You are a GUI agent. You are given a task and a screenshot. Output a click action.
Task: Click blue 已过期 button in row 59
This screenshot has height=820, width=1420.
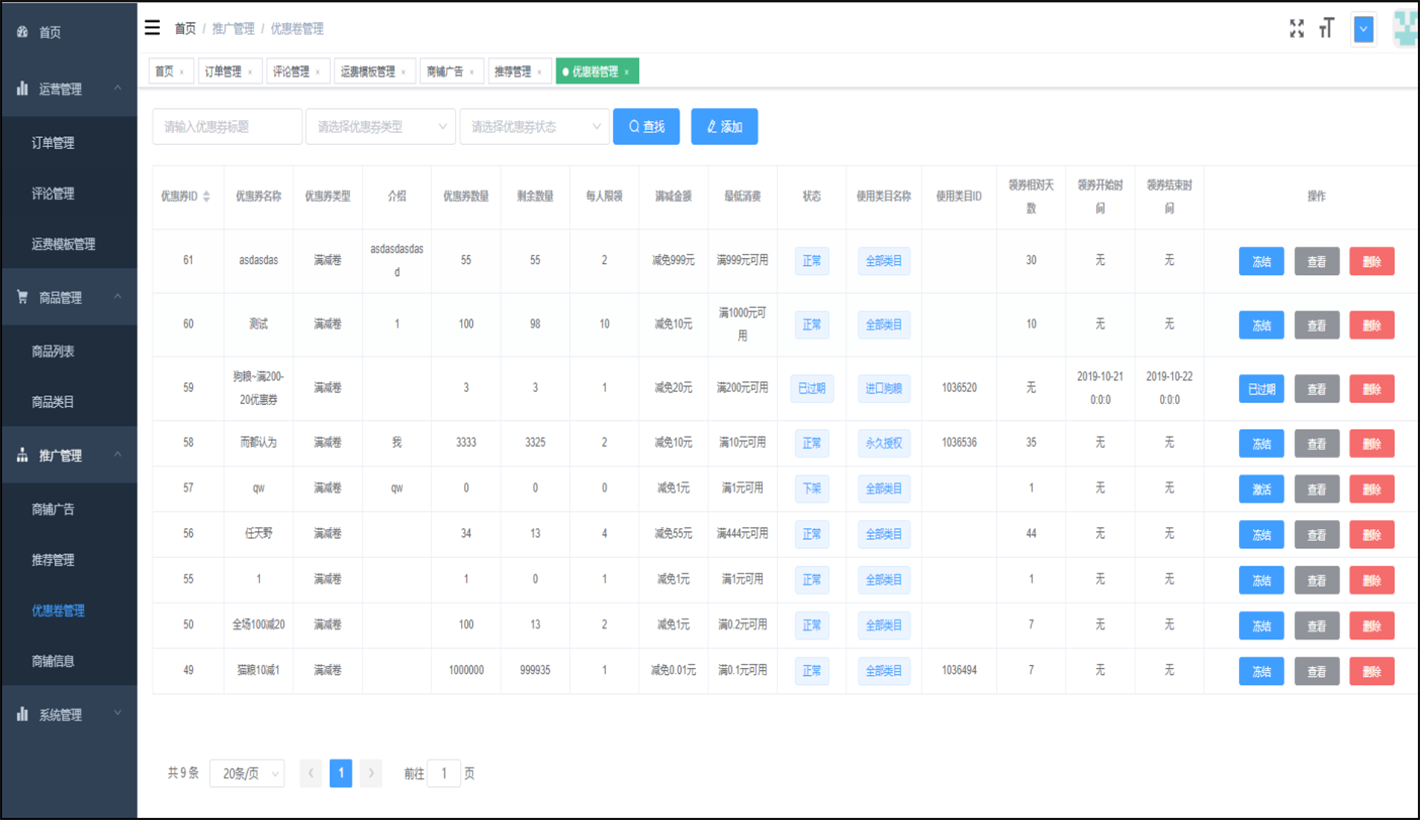(x=1261, y=389)
